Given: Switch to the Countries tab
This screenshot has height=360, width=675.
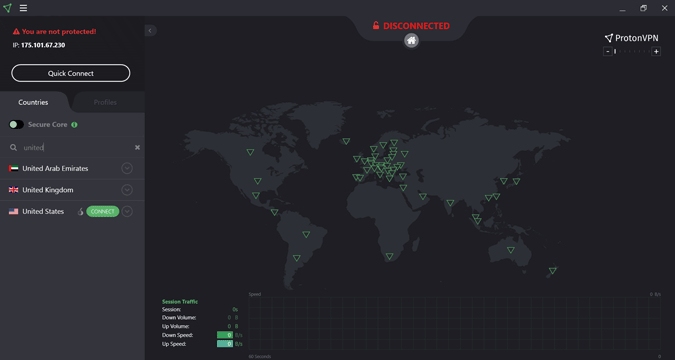Looking at the screenshot, I should (x=33, y=102).
